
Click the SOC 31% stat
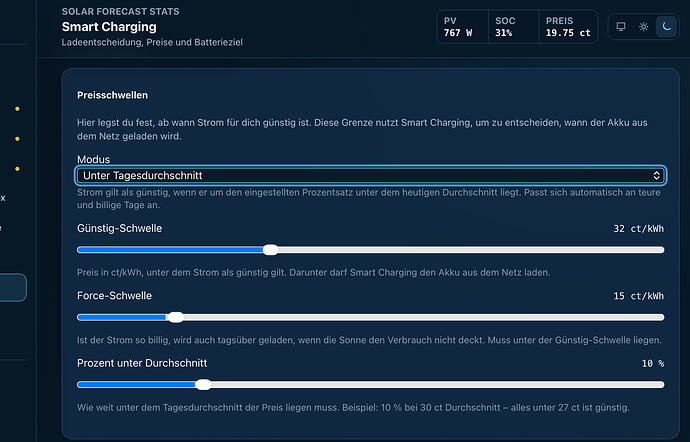513,27
